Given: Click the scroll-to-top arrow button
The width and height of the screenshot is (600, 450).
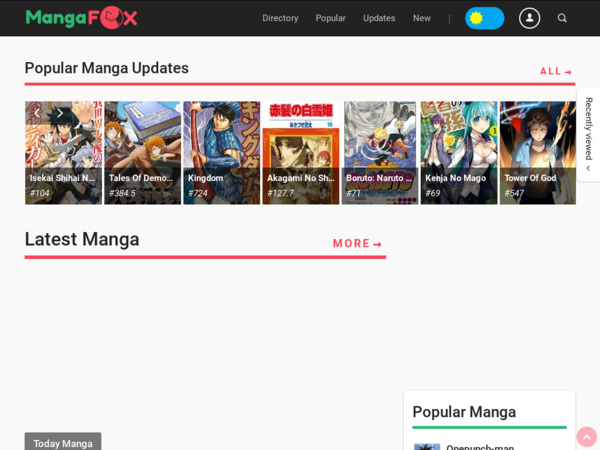Looking at the screenshot, I should coord(586,437).
